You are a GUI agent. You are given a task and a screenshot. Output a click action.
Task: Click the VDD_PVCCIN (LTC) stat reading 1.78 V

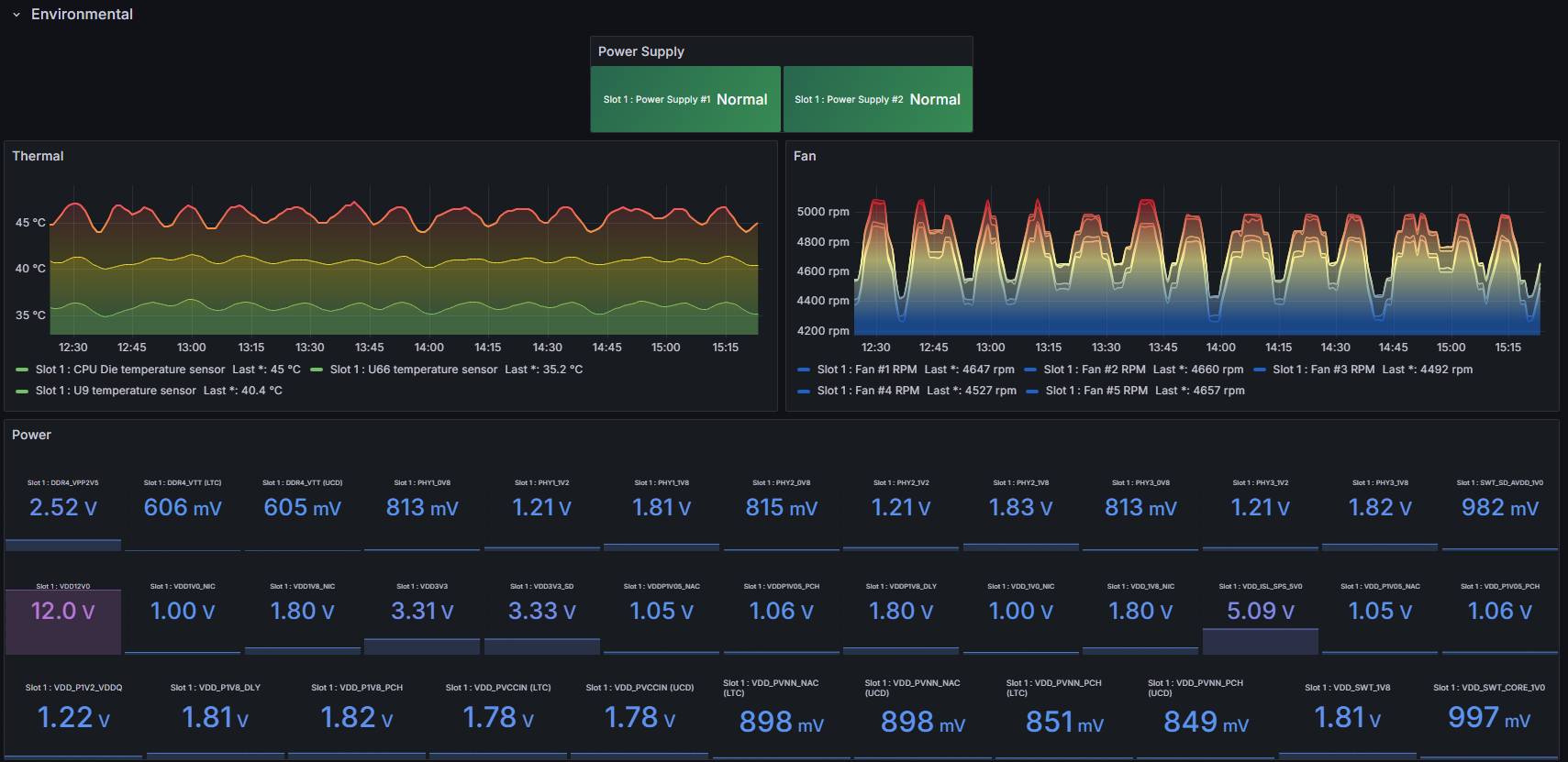498,717
